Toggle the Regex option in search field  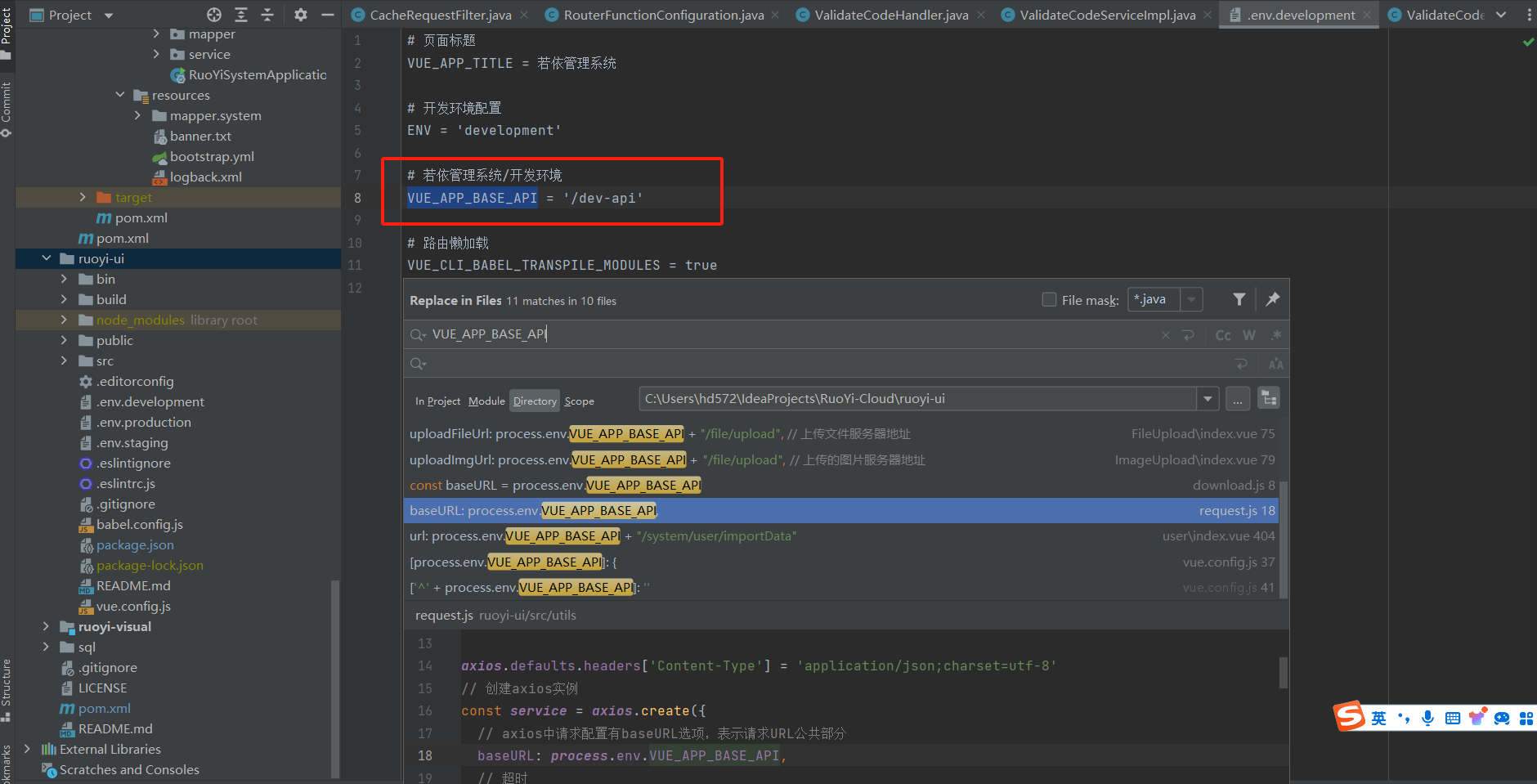(x=1276, y=335)
